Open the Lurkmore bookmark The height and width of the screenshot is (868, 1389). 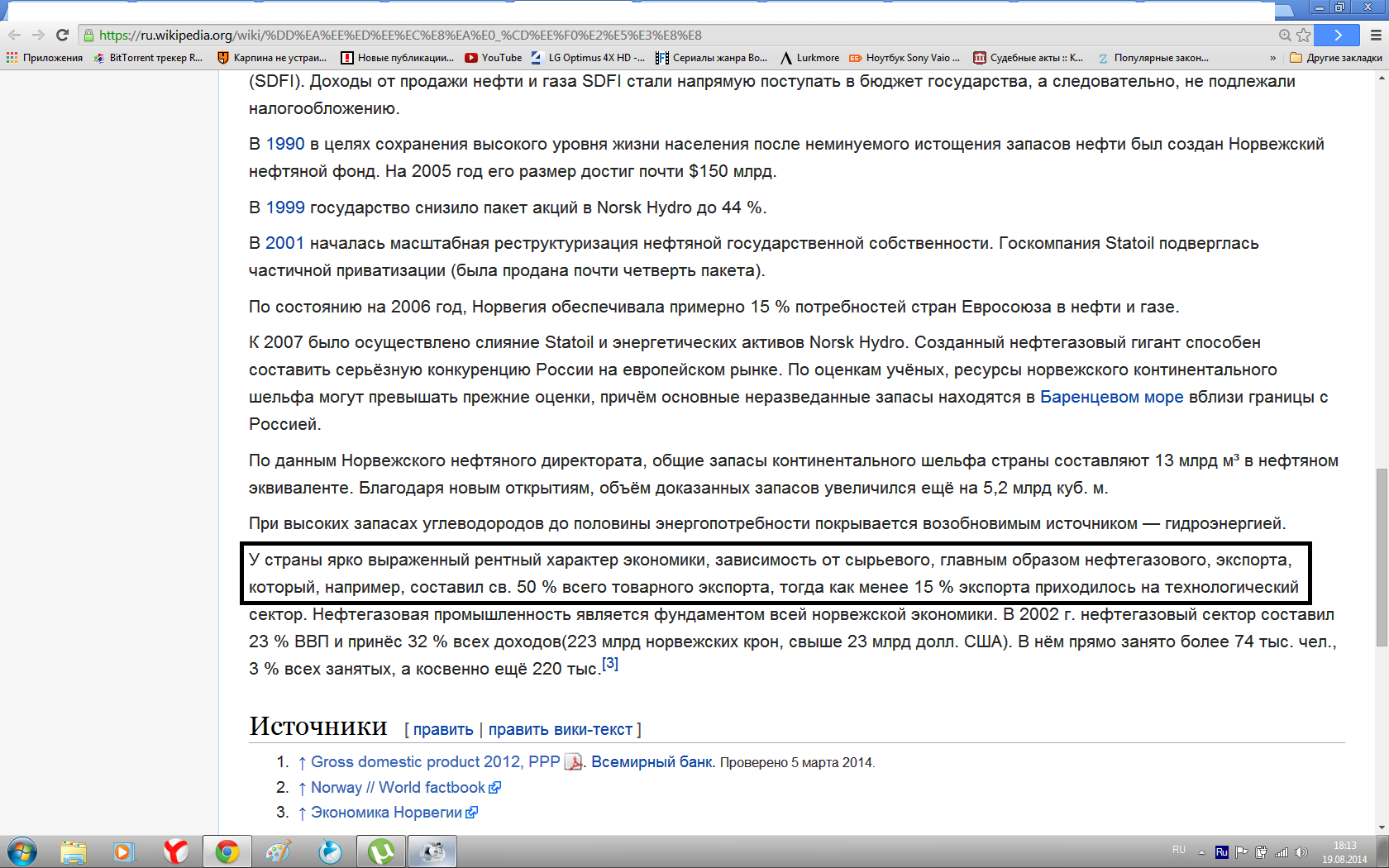(810, 58)
